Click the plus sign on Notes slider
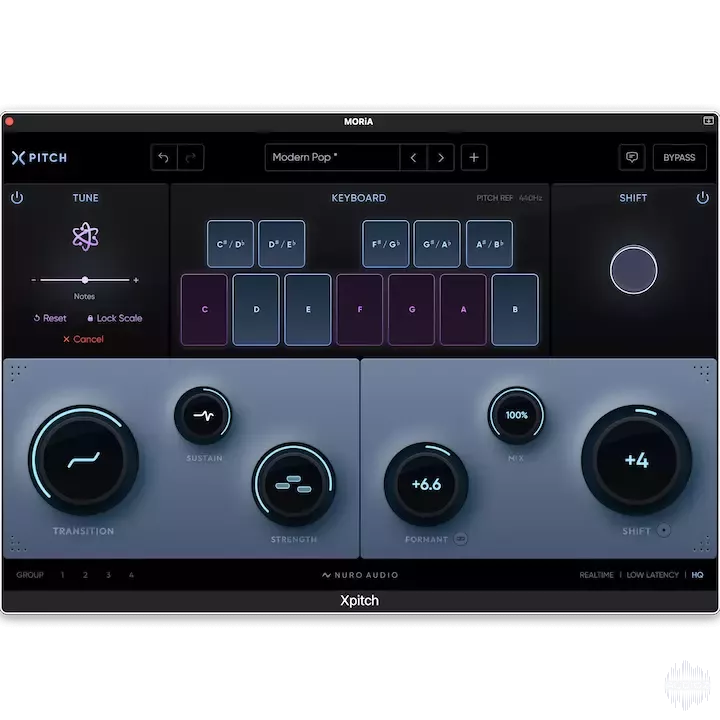720x720 pixels. (136, 280)
